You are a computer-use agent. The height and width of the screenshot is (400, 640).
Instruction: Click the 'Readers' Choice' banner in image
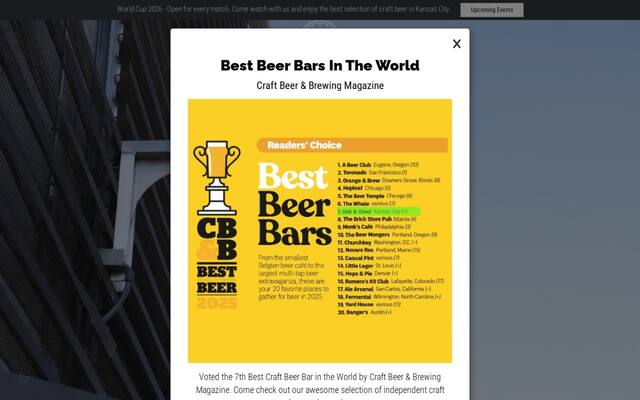tap(352, 145)
